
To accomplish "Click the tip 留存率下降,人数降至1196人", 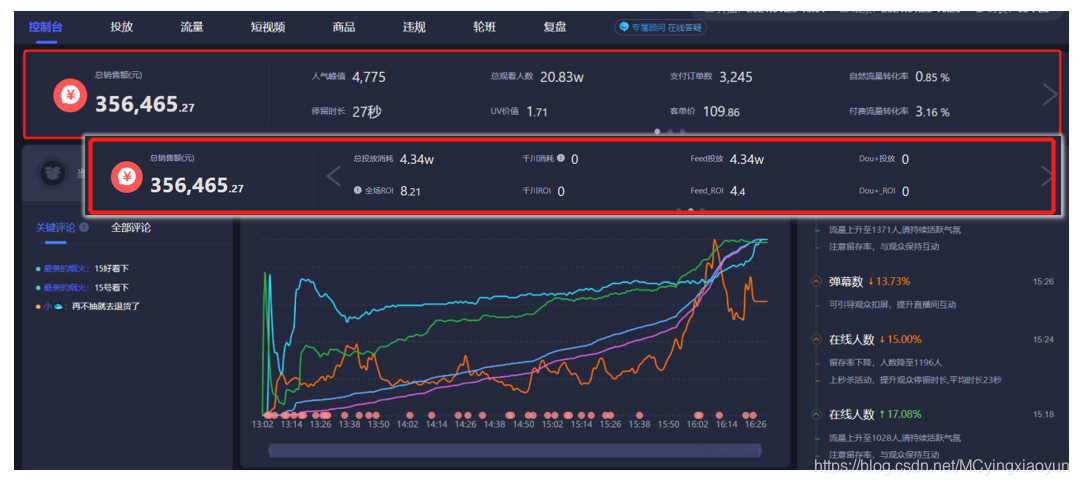I will (885, 362).
